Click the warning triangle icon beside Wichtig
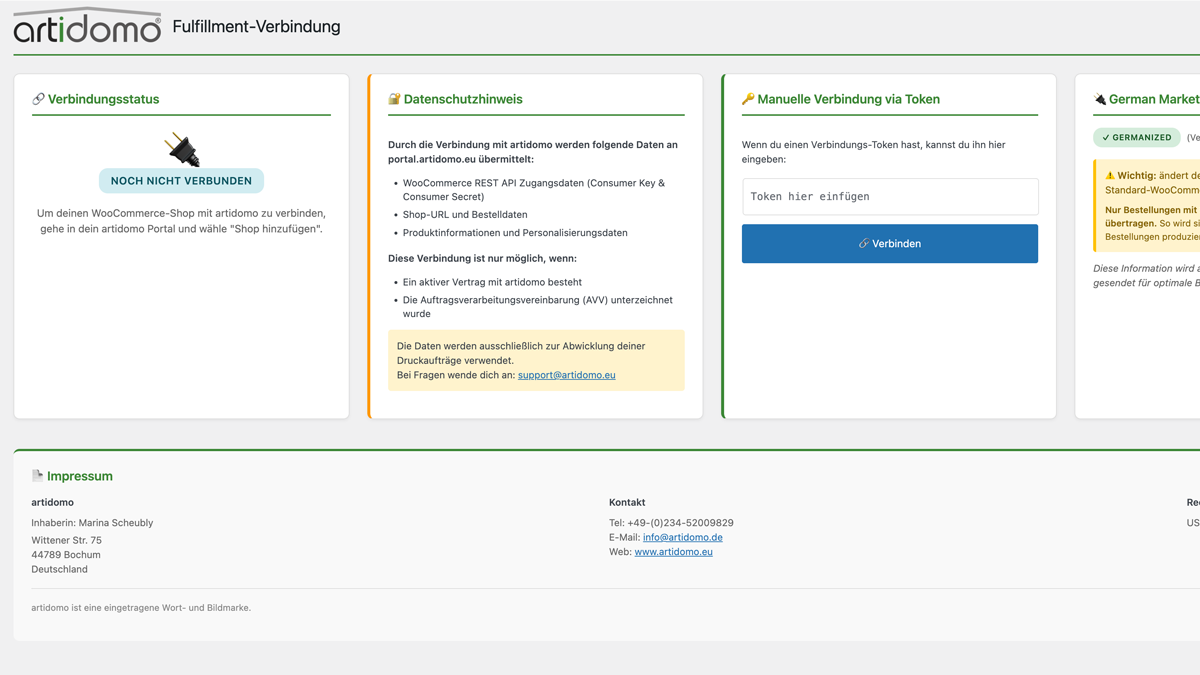1200x675 pixels. [1110, 175]
